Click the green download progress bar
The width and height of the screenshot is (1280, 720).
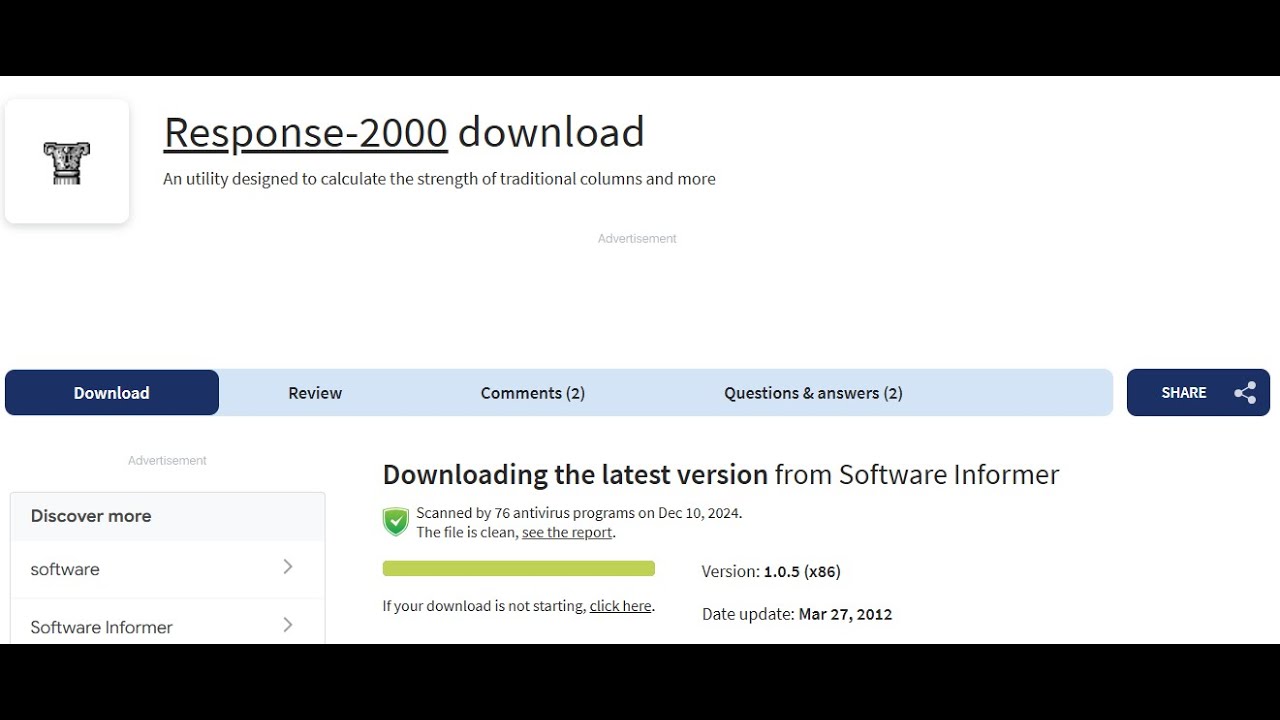click(519, 568)
